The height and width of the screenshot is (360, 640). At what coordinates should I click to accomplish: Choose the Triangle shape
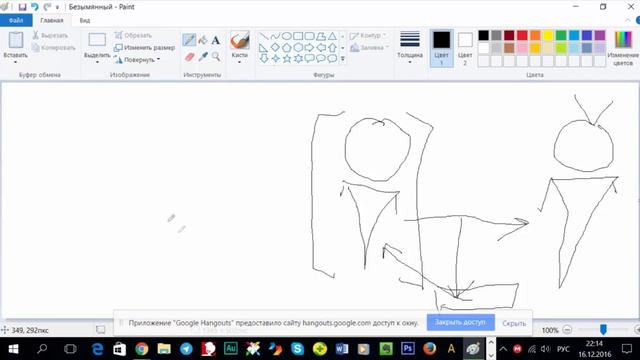pos(333,36)
